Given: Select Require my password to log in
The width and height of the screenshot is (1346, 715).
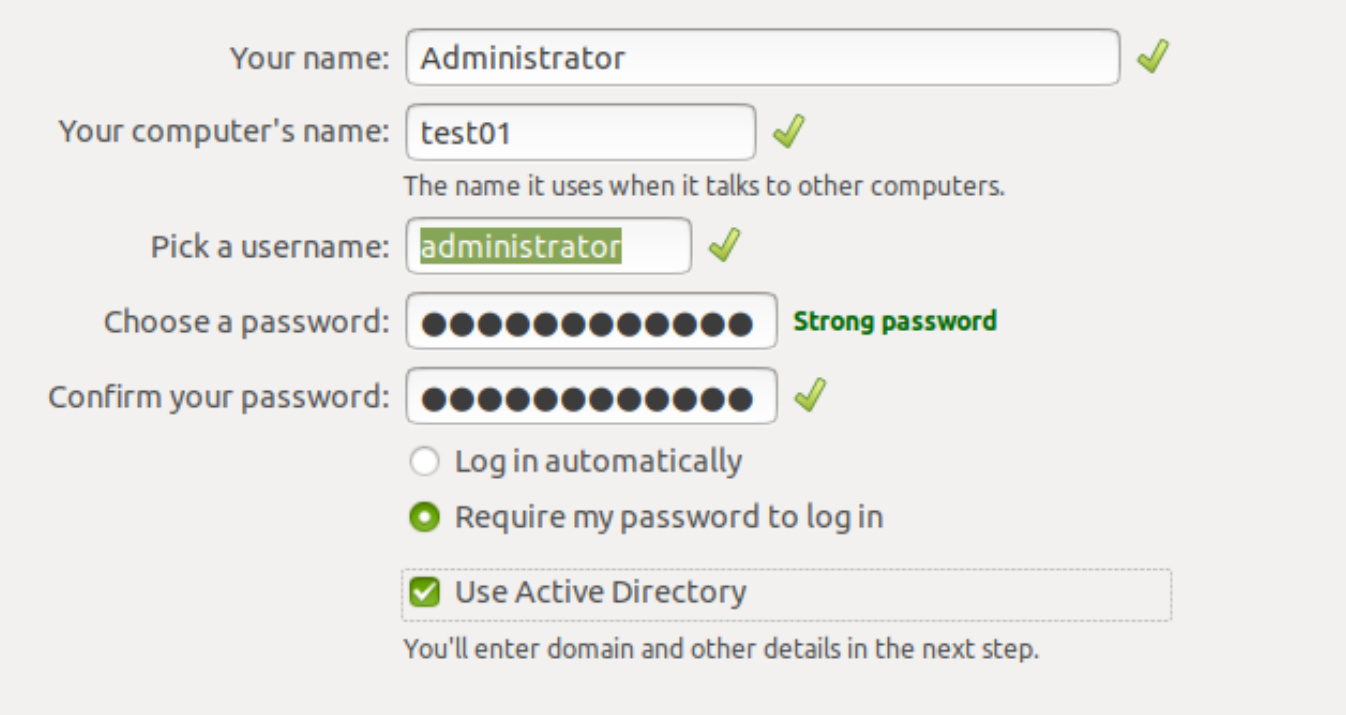Looking at the screenshot, I should (425, 517).
